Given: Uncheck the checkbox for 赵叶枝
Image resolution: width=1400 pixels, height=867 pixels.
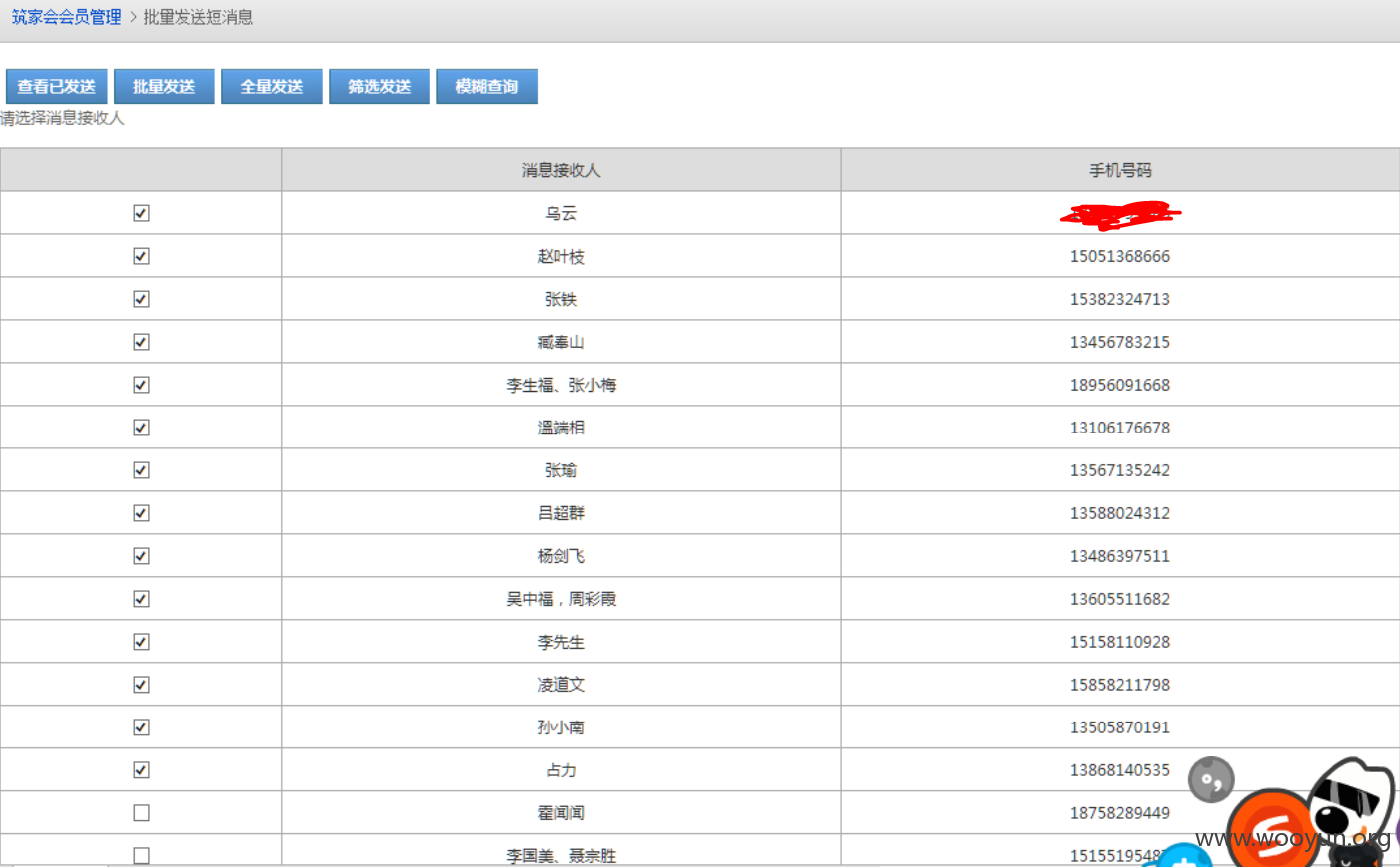Looking at the screenshot, I should (x=141, y=256).
